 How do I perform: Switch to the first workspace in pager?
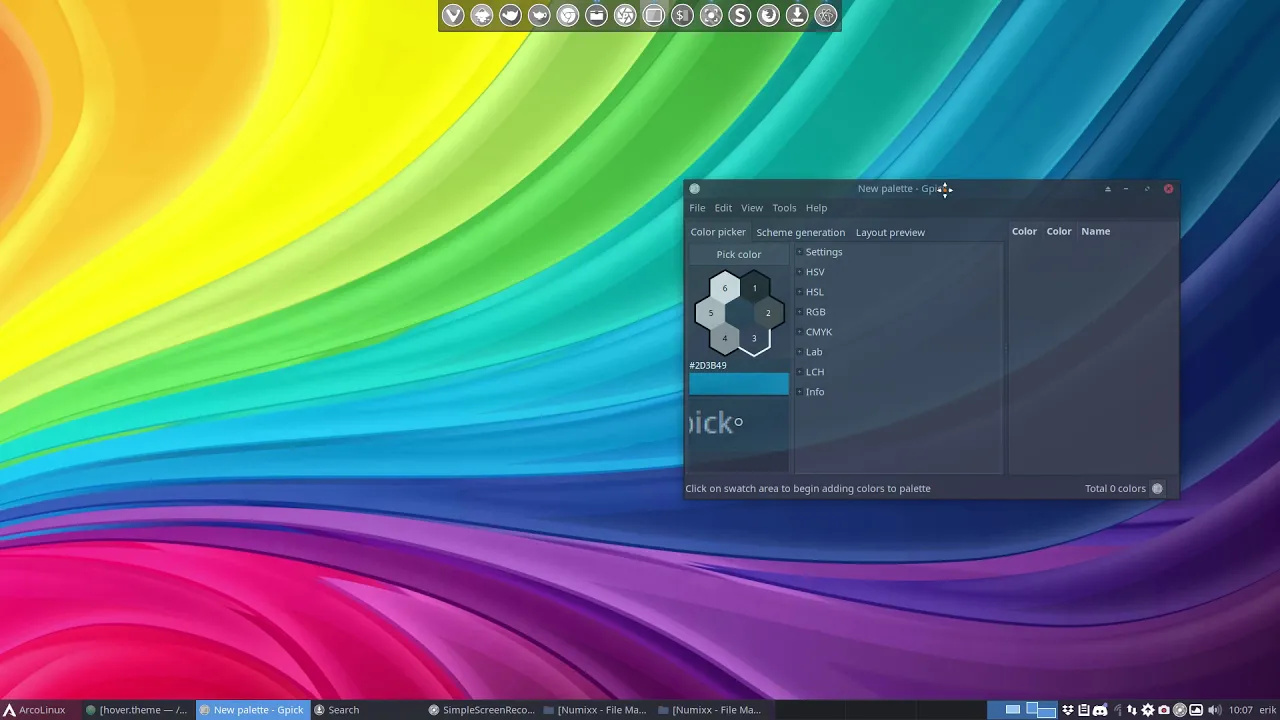click(x=1006, y=710)
